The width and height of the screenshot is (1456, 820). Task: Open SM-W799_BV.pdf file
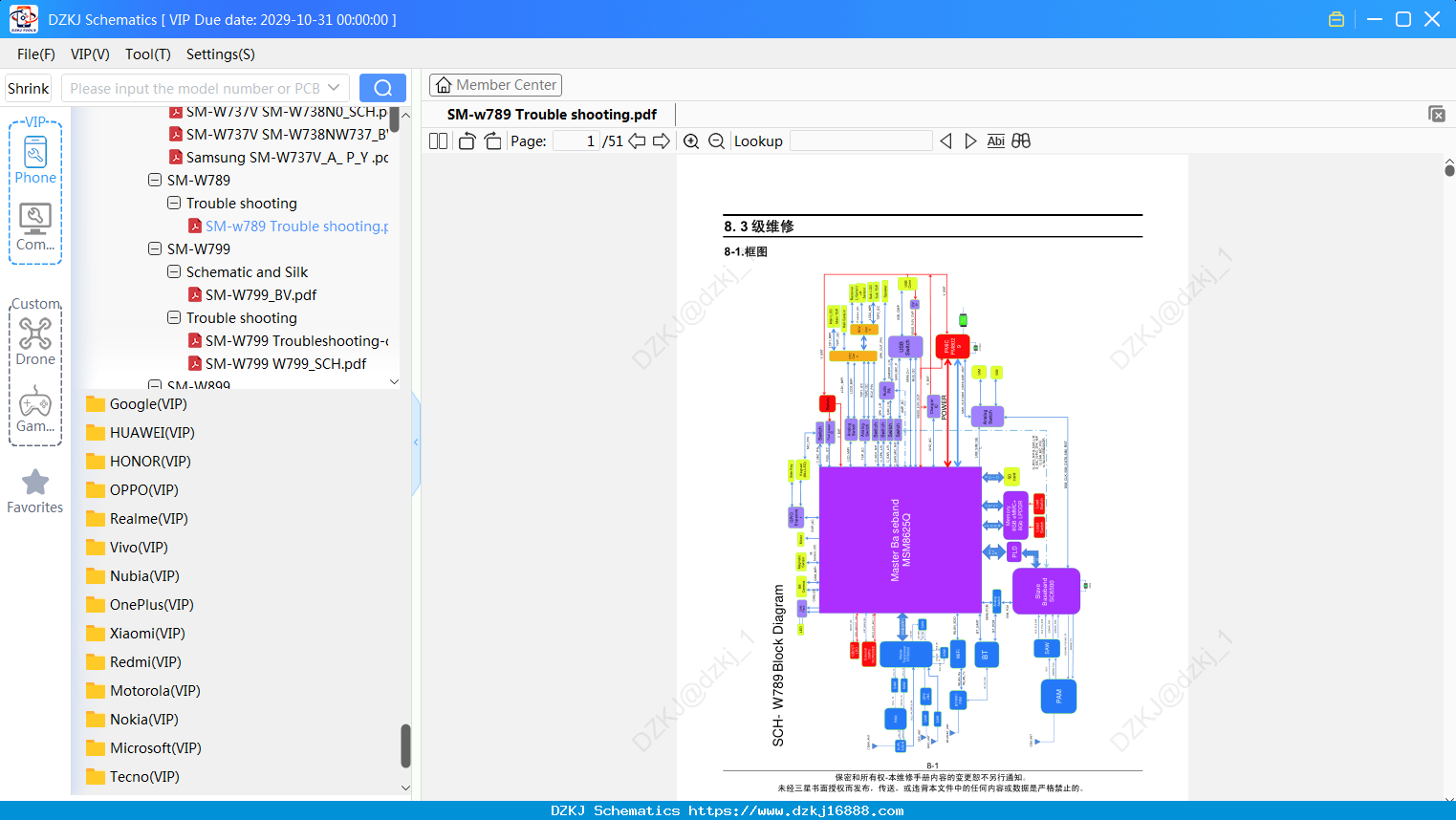pos(252,295)
